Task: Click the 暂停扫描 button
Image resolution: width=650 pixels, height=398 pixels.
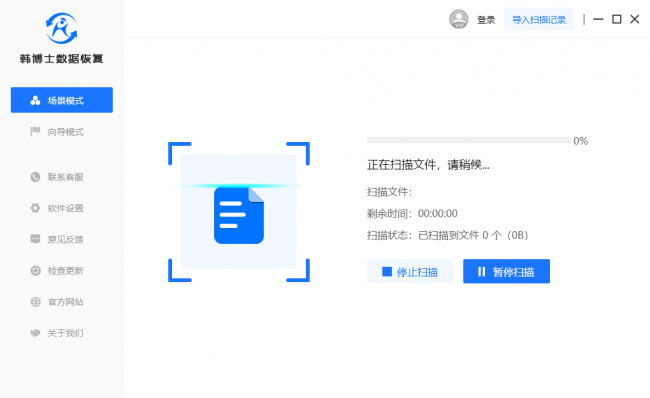Action: point(506,272)
